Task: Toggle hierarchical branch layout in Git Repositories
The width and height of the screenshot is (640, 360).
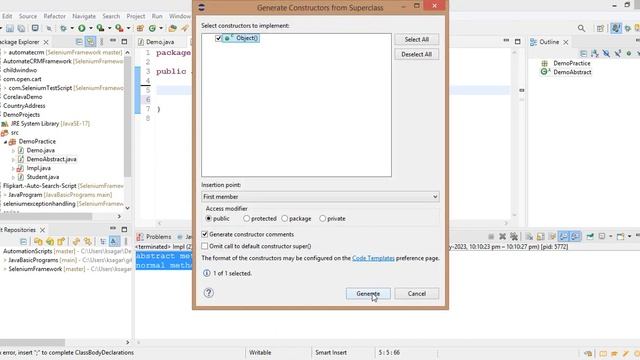Action: coord(102,241)
